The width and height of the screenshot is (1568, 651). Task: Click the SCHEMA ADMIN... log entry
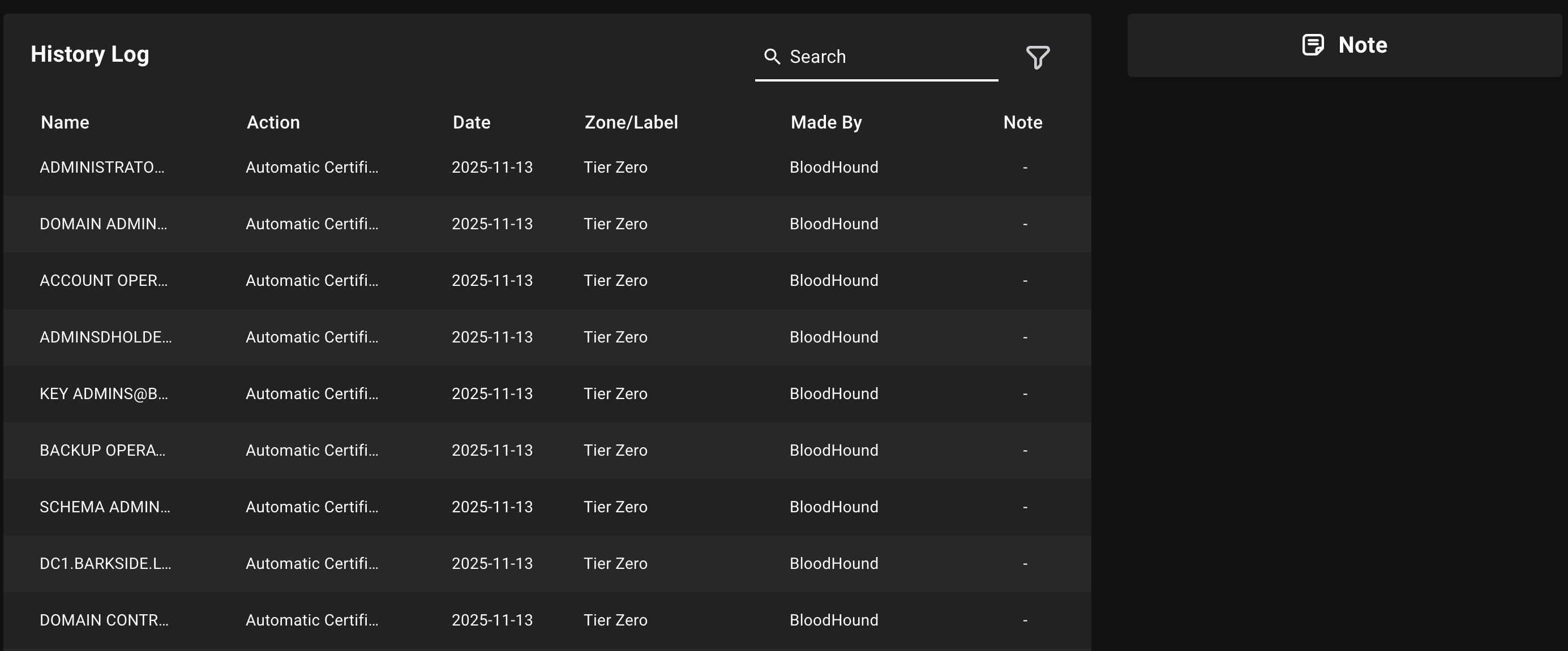click(x=105, y=507)
